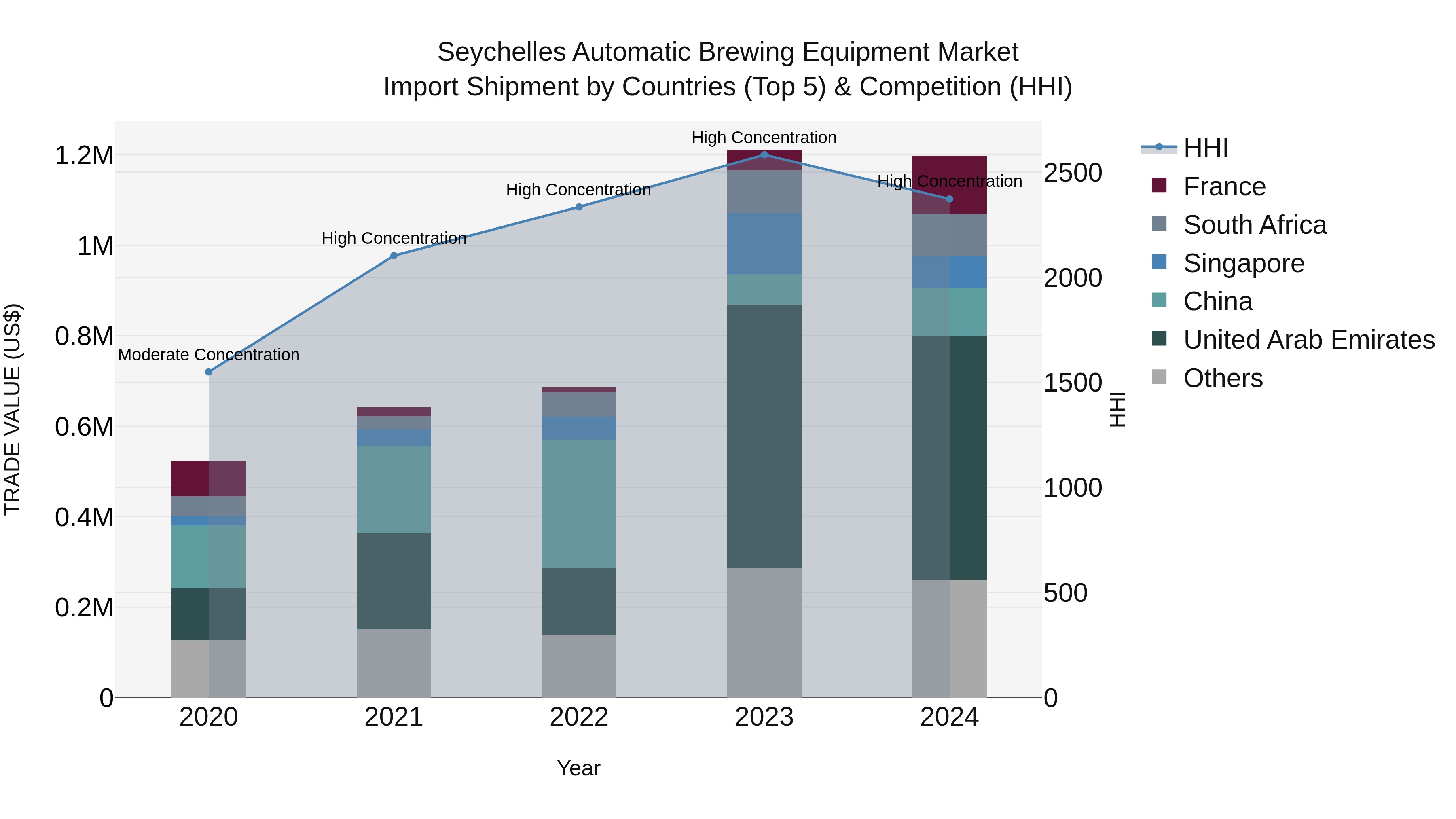Click the chart title 'Seychelles Automatic Brewing Equipment Market'

[x=728, y=52]
